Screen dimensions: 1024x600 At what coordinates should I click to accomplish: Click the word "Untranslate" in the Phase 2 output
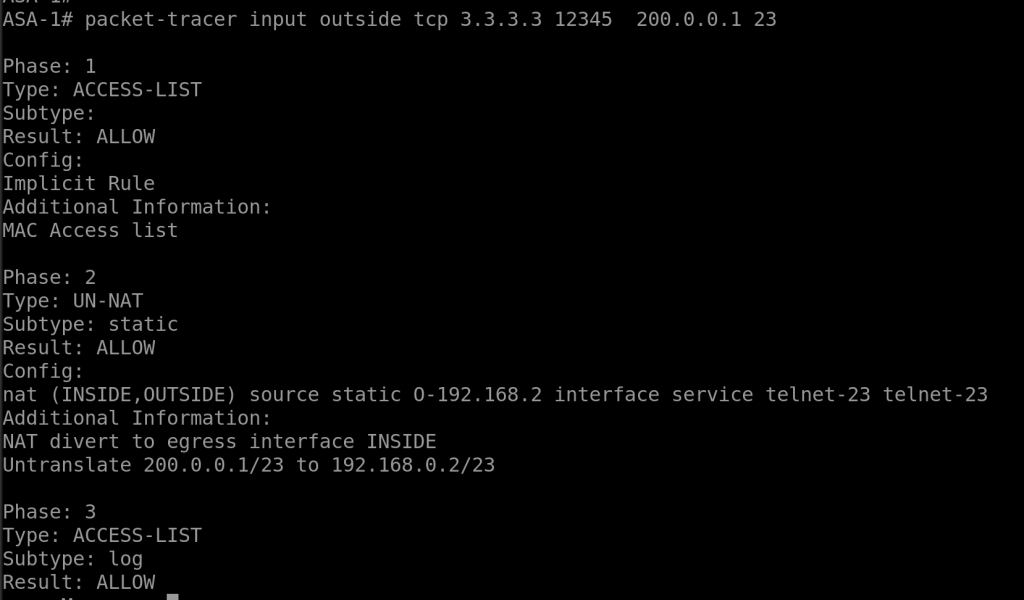point(67,465)
